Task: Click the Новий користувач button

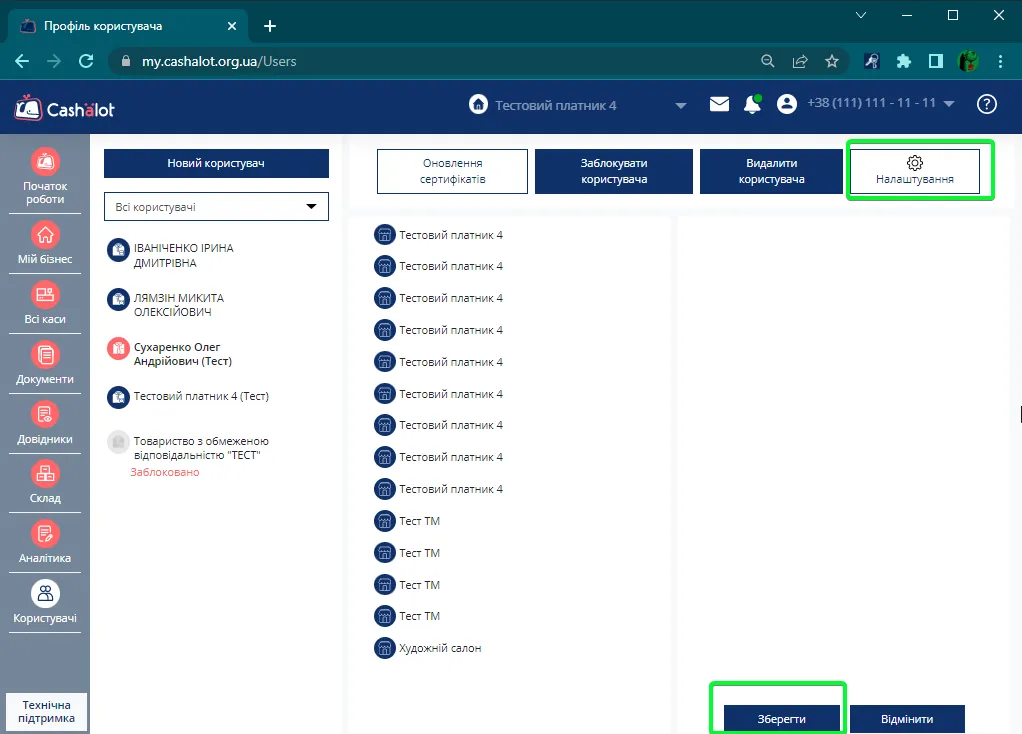Action: pyautogui.click(x=216, y=164)
